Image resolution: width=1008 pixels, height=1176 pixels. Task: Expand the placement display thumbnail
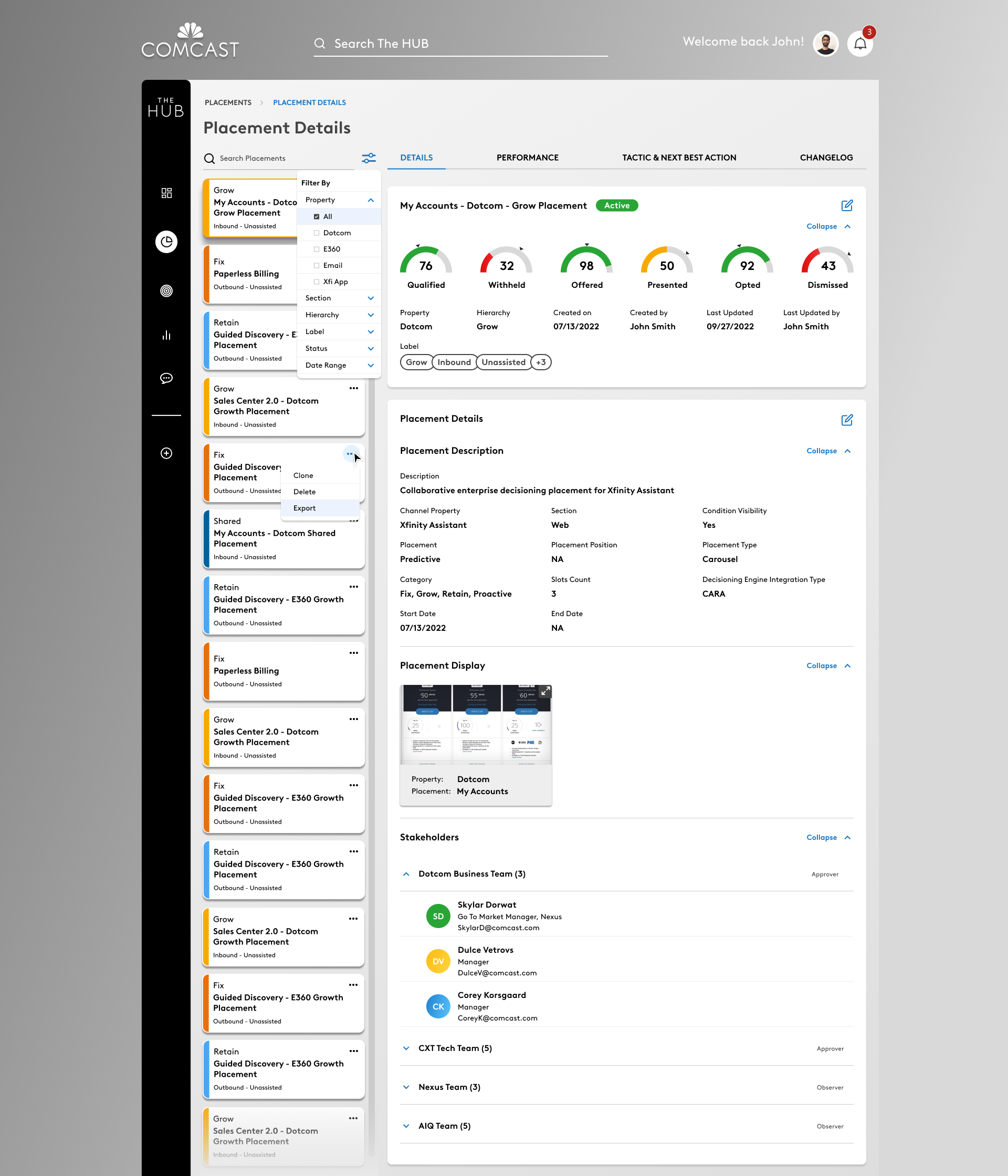click(x=544, y=691)
